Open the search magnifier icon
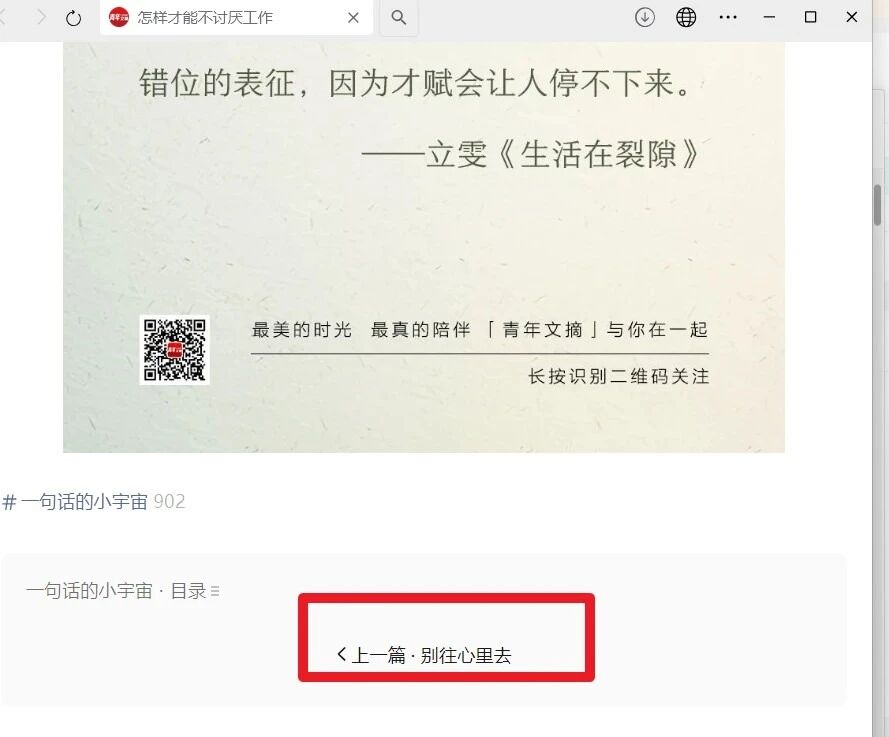The width and height of the screenshot is (889, 737). pos(399,18)
